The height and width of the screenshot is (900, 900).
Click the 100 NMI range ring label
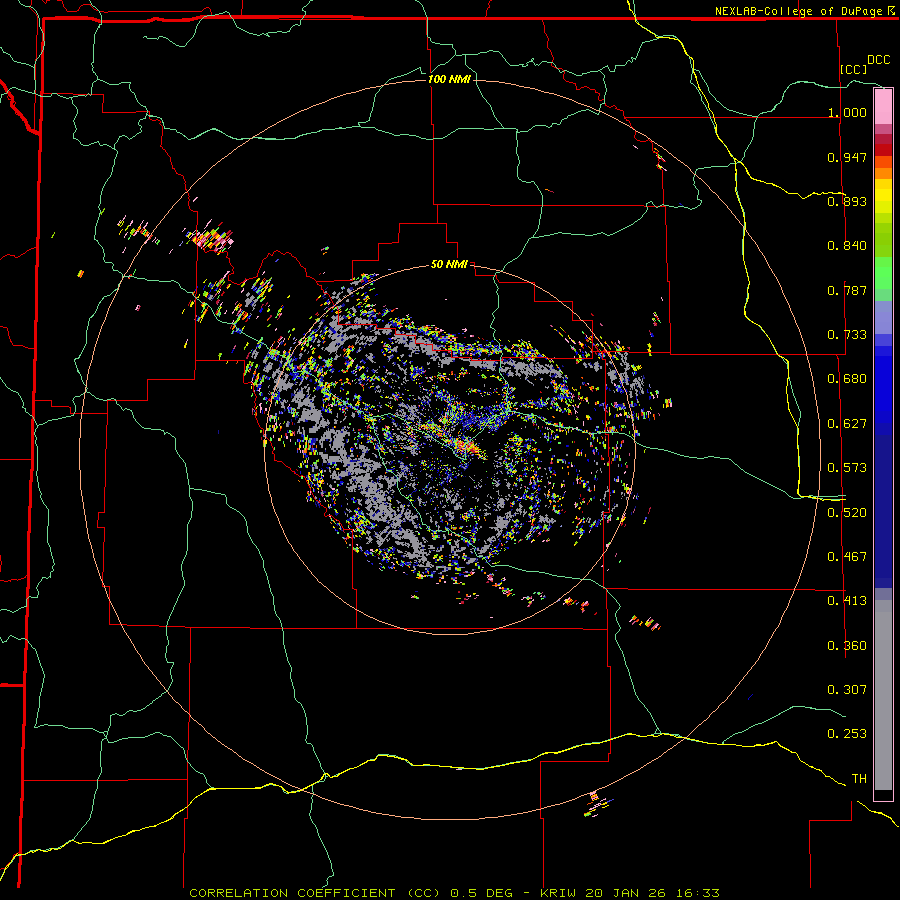click(449, 79)
